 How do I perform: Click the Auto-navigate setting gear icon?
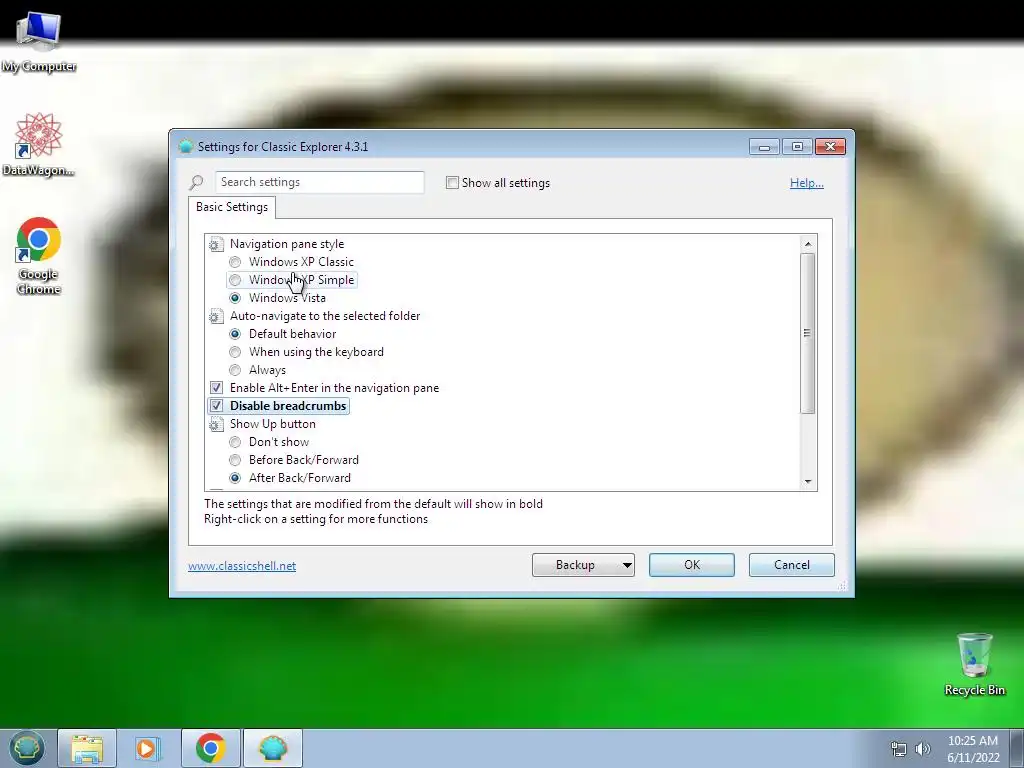[216, 316]
